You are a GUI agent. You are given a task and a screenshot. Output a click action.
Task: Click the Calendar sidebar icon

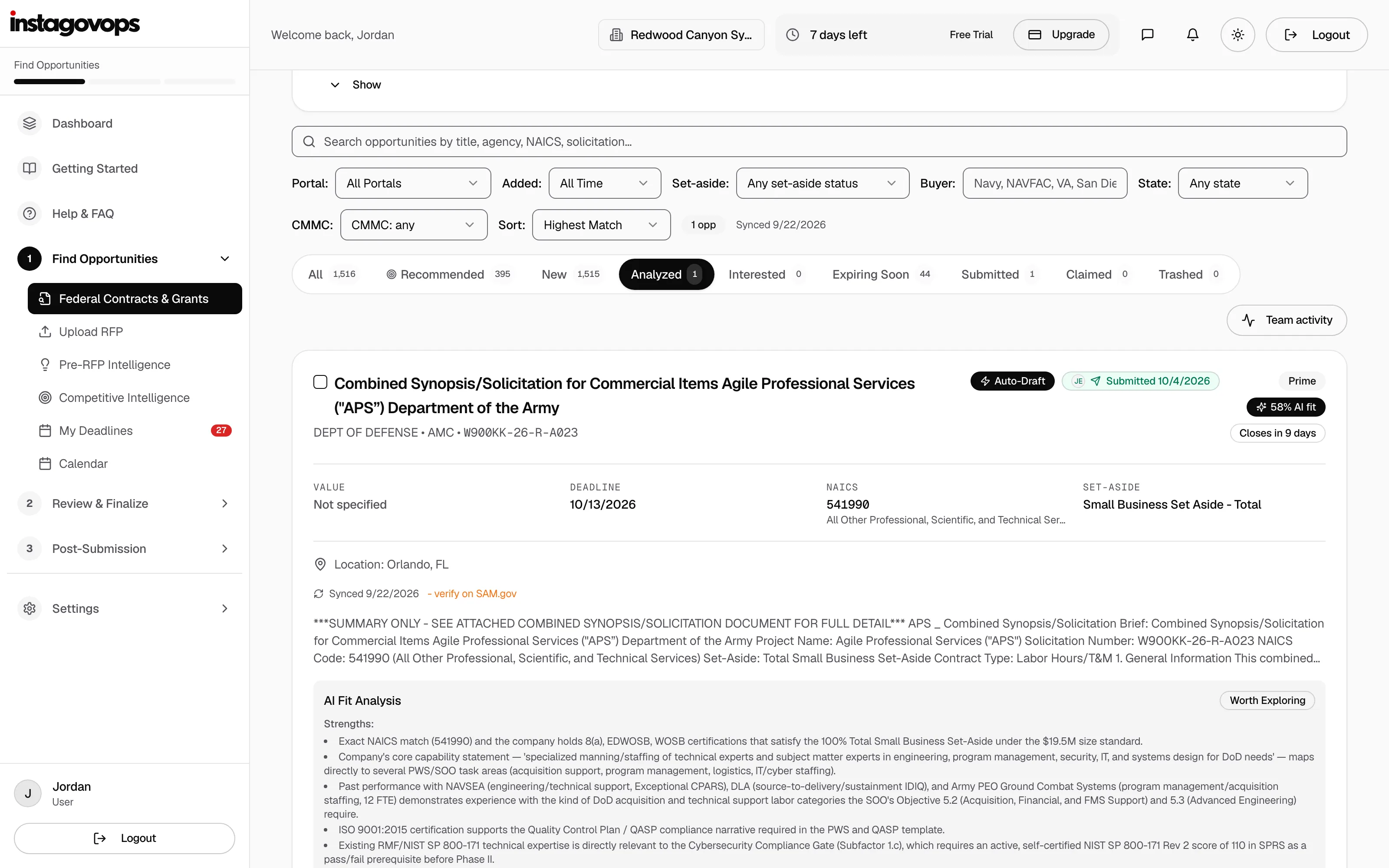click(45, 463)
